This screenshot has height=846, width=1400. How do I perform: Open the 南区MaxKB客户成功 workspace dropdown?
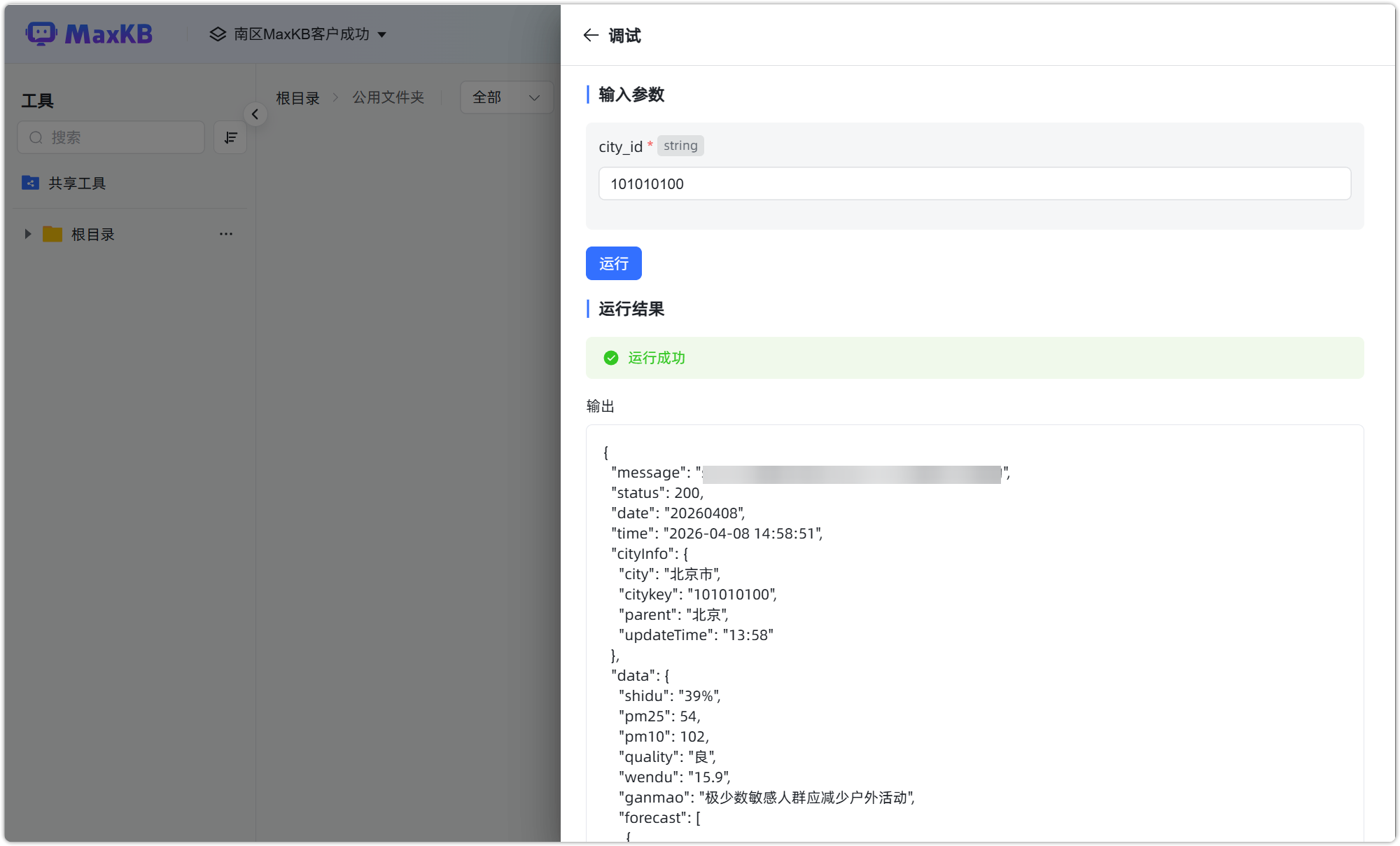point(298,34)
